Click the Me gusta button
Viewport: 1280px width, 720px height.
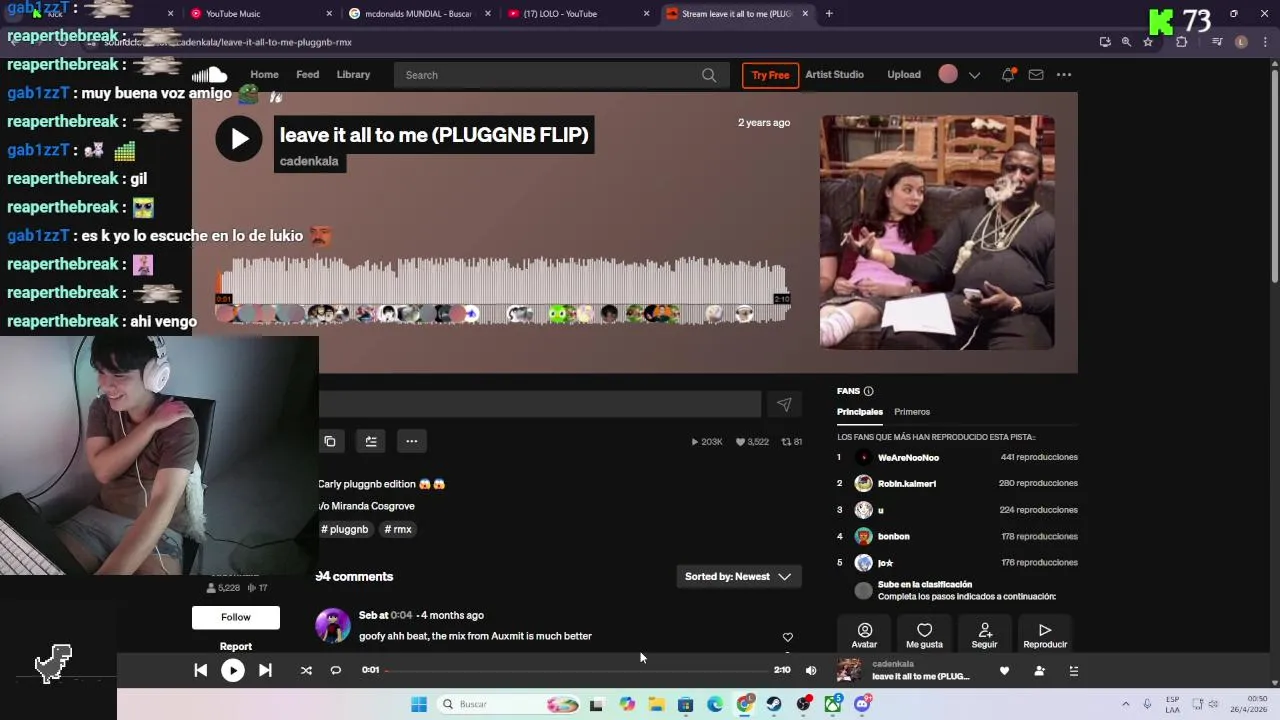(924, 635)
